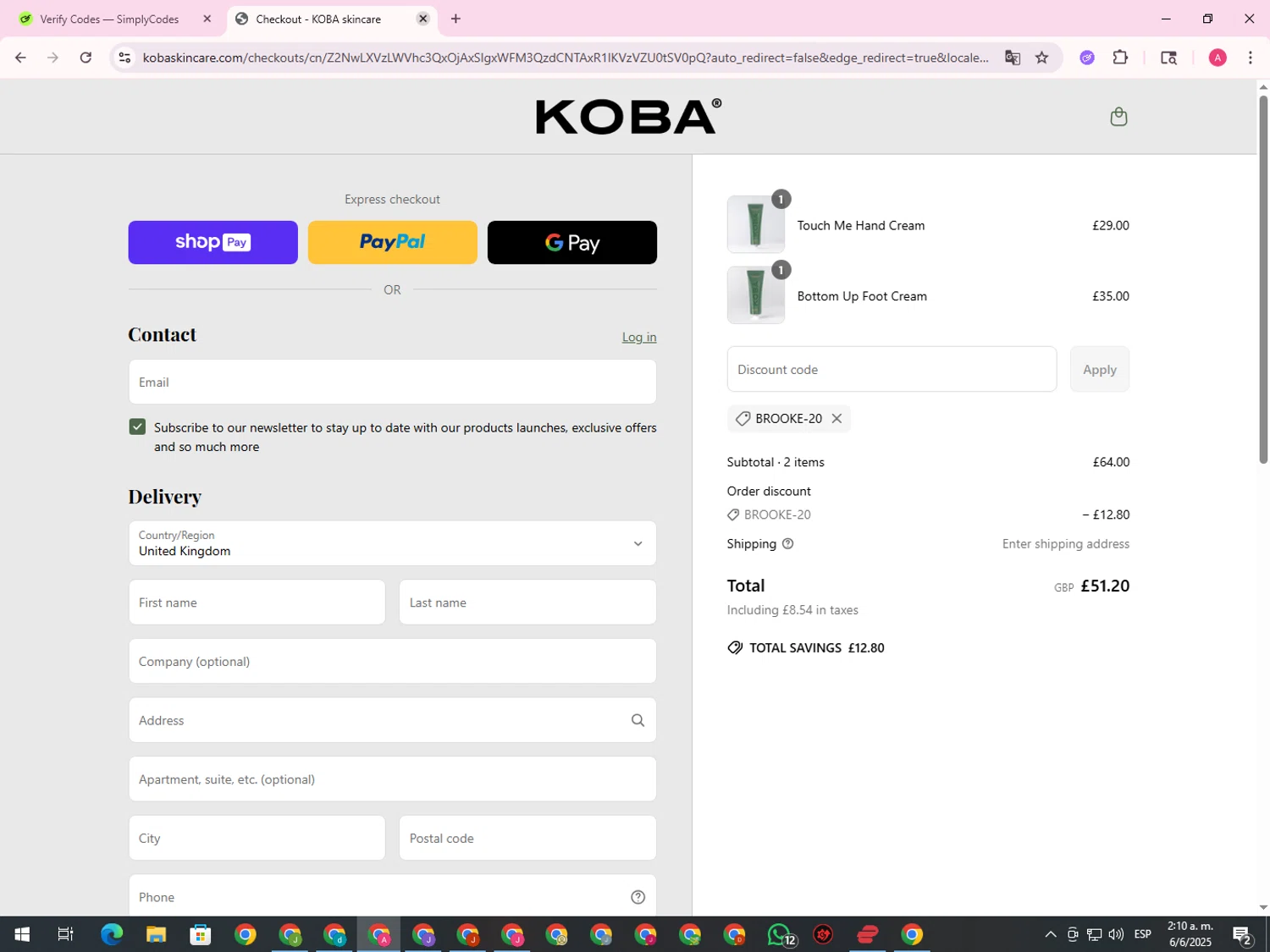Click the Company (optional) field

pyautogui.click(x=392, y=661)
